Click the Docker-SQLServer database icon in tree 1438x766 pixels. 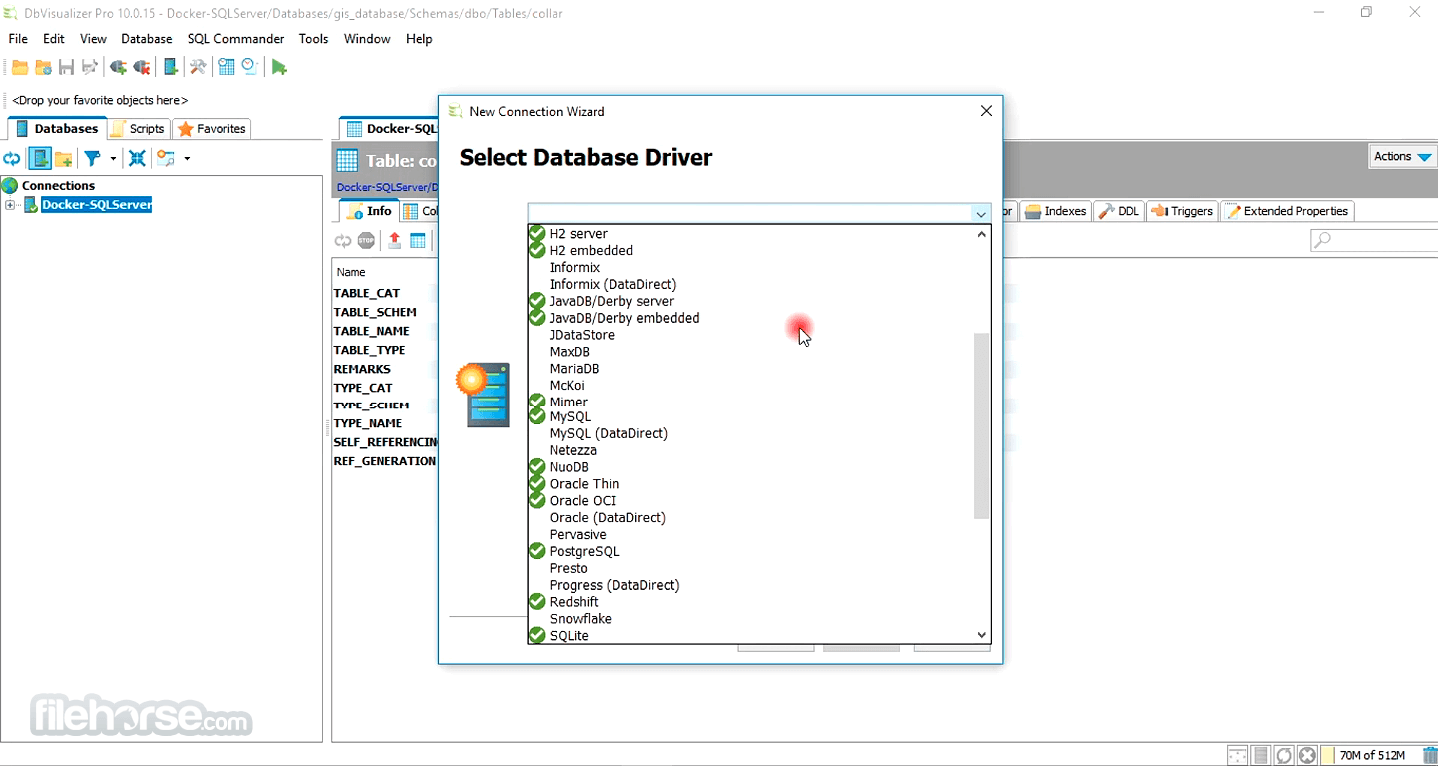point(31,205)
